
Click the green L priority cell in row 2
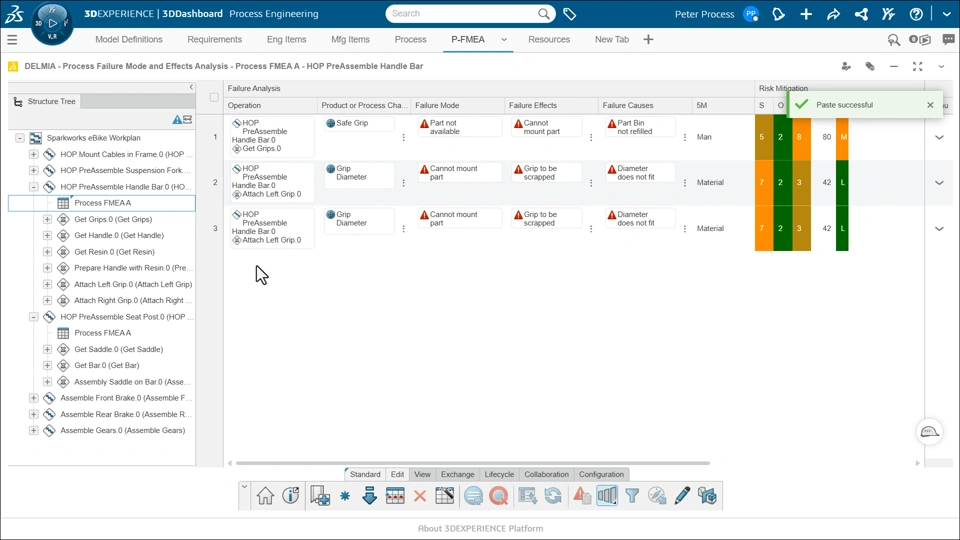pos(842,182)
